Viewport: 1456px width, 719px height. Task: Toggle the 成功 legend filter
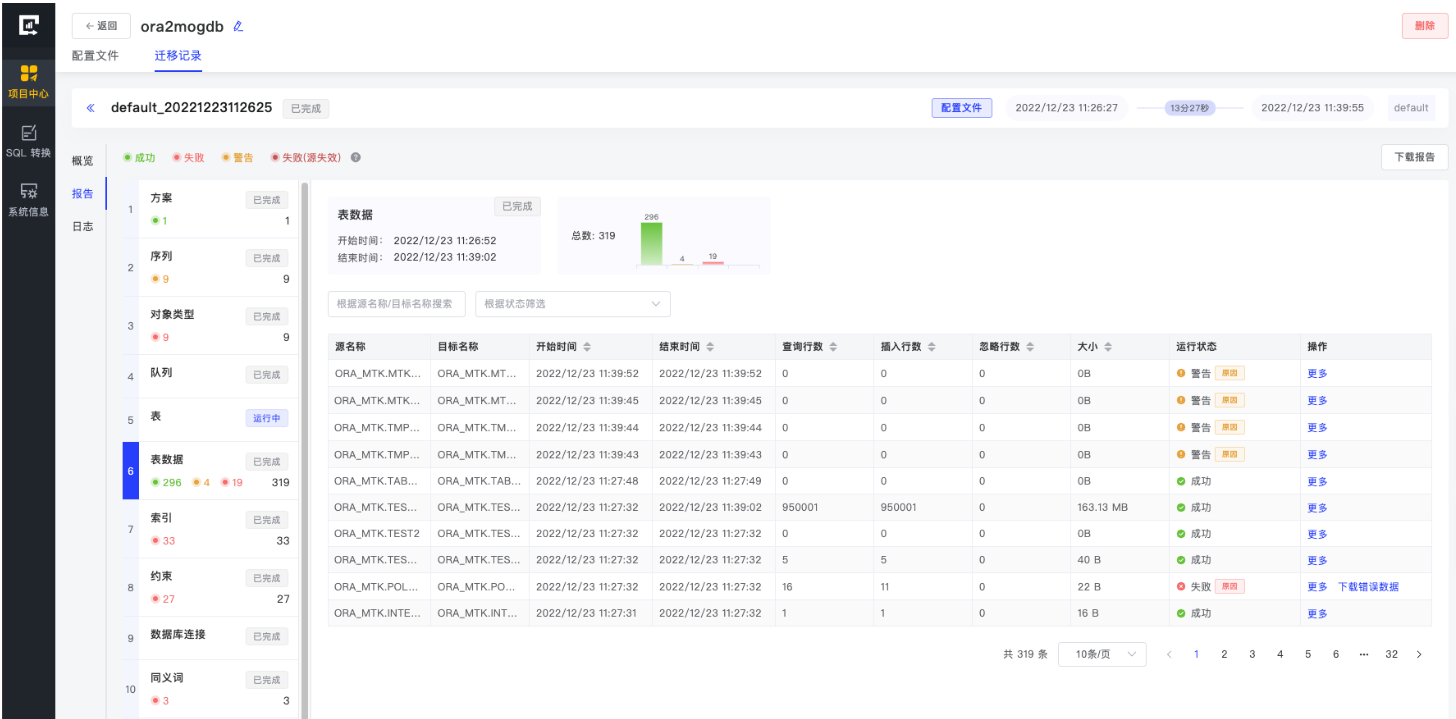[x=139, y=158]
